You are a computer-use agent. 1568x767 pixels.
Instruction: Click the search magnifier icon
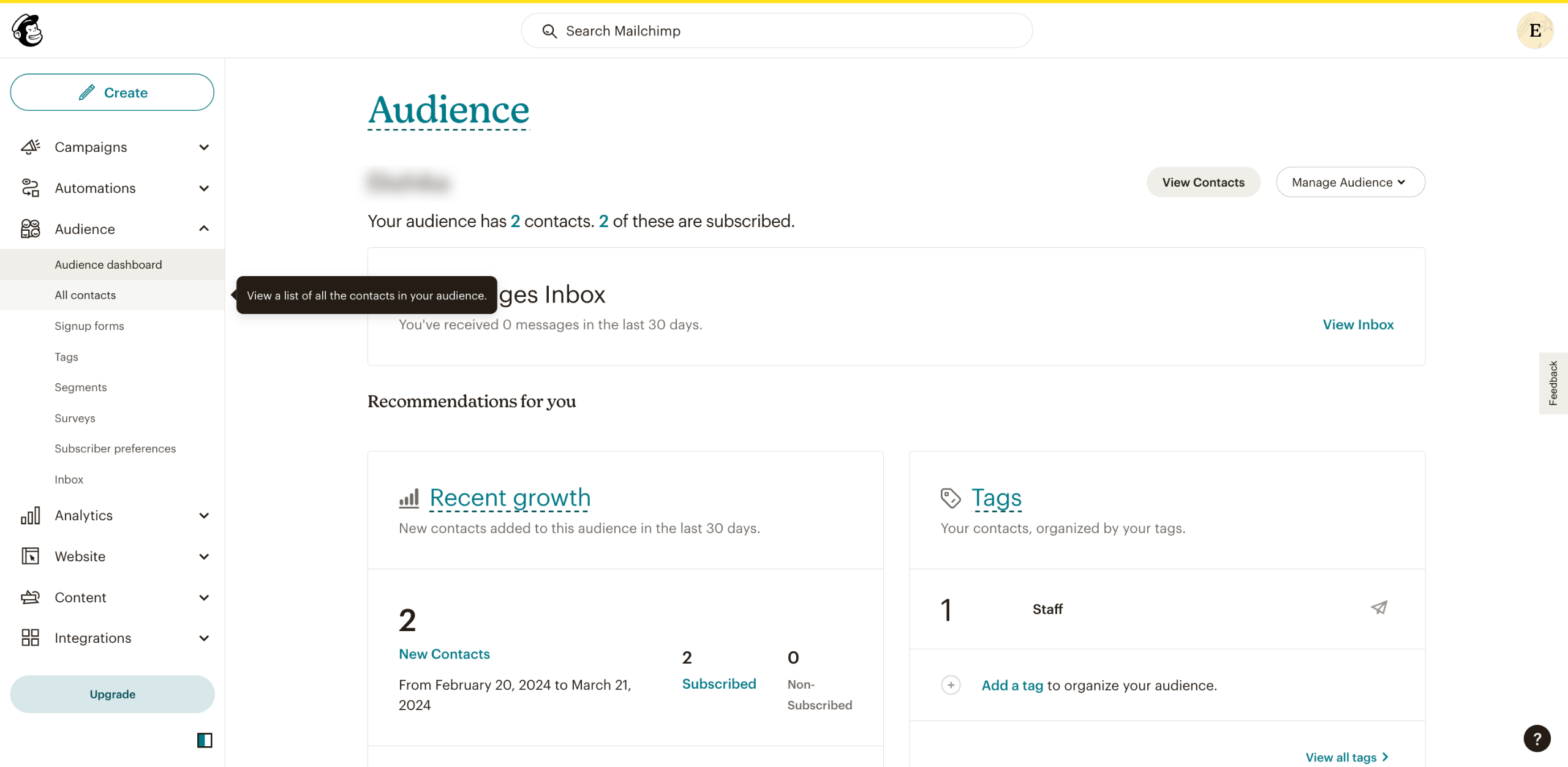[549, 31]
